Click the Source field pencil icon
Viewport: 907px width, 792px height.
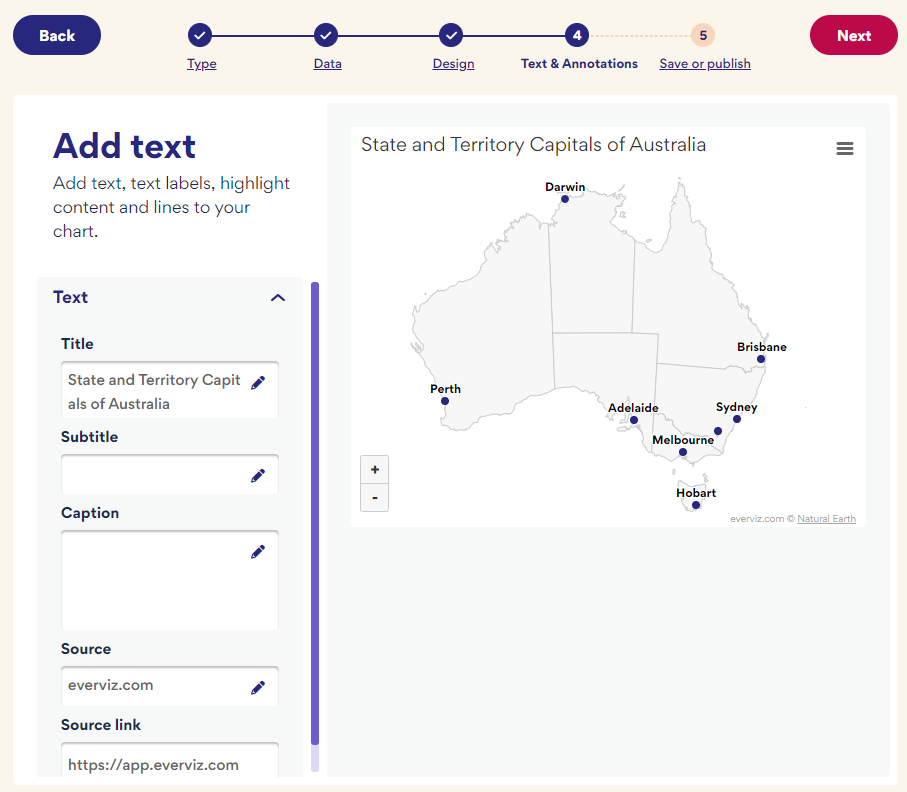click(258, 687)
